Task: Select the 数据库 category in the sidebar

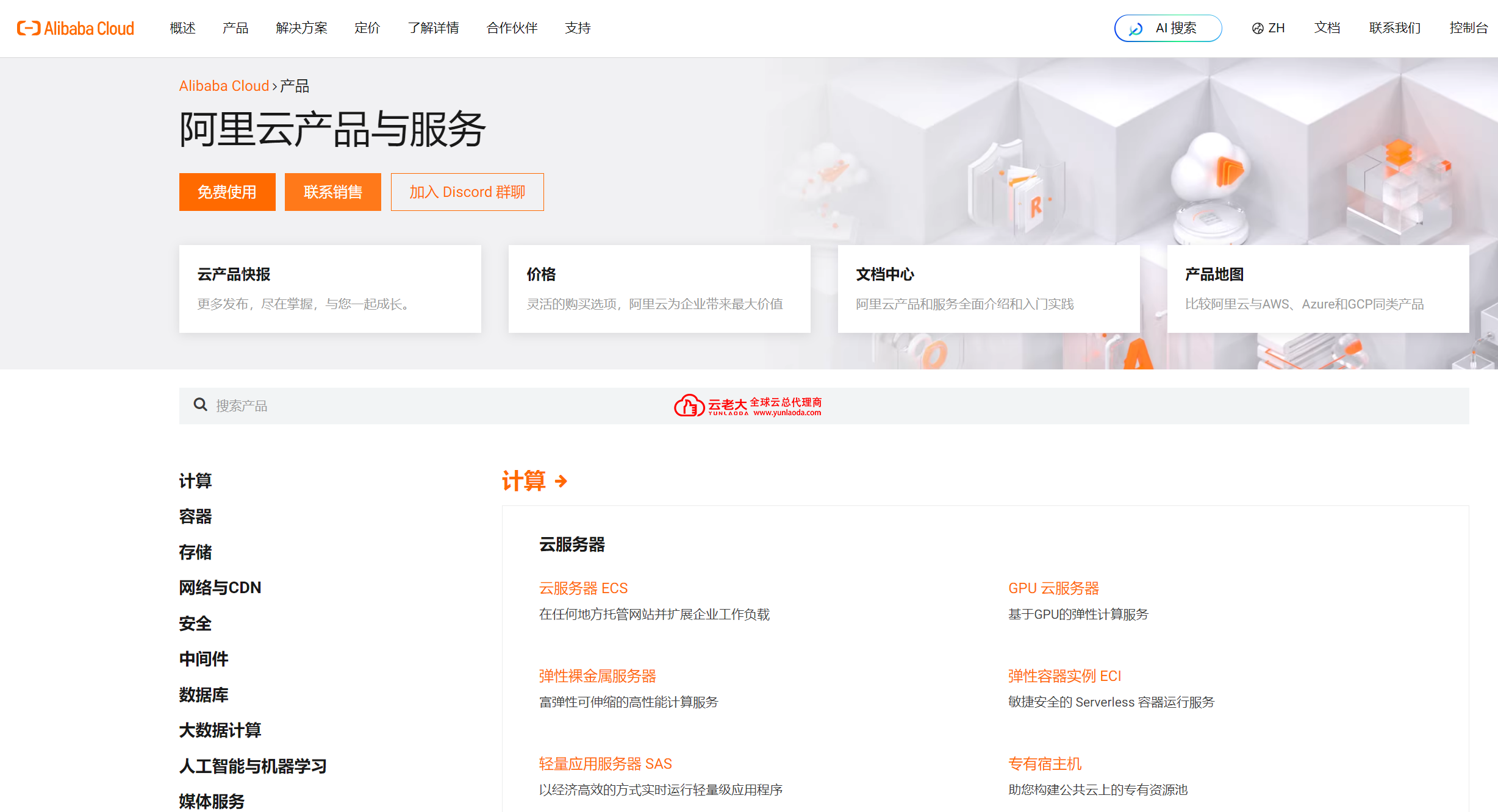Action: [x=204, y=694]
